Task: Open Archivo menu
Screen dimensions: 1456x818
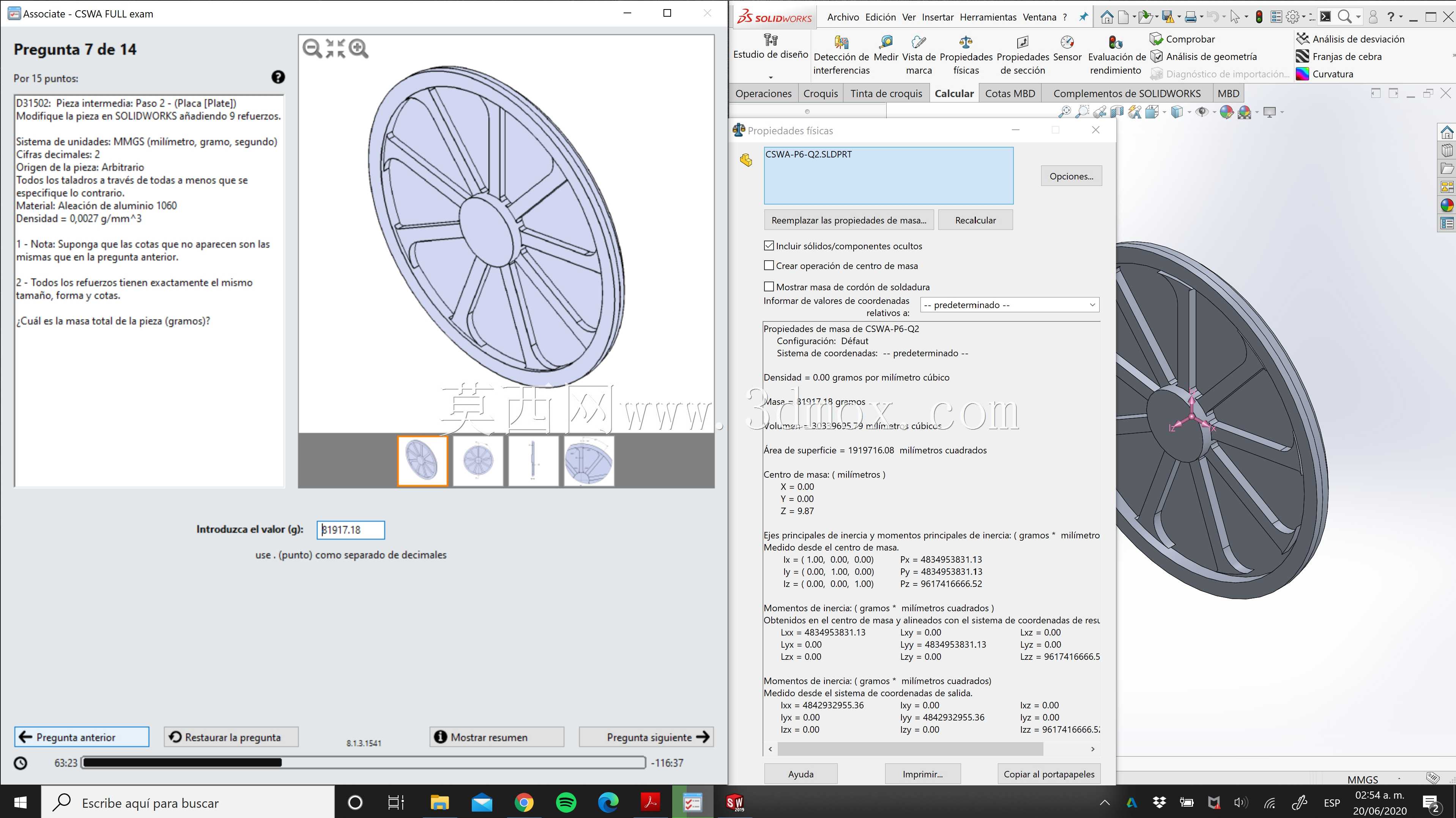Action: coord(843,17)
